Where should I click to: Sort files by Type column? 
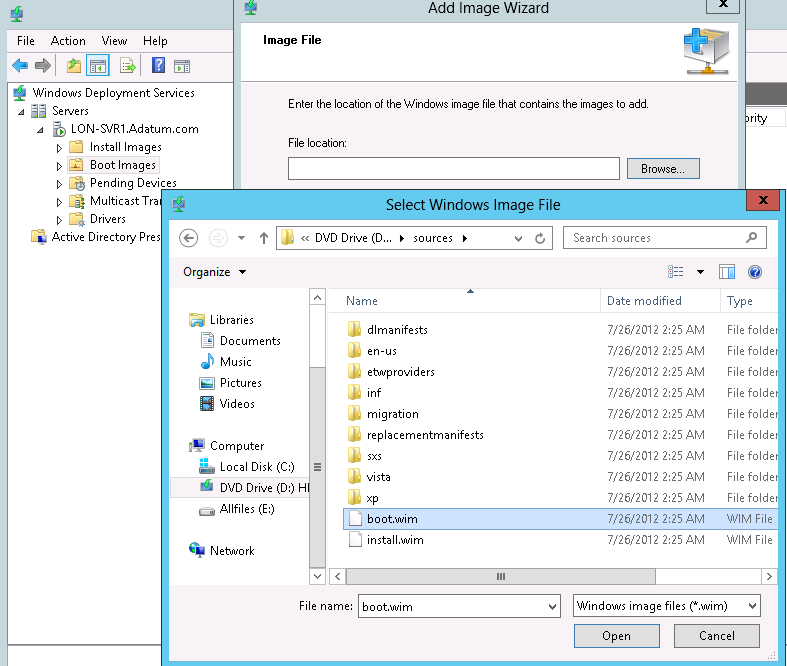tap(749, 301)
